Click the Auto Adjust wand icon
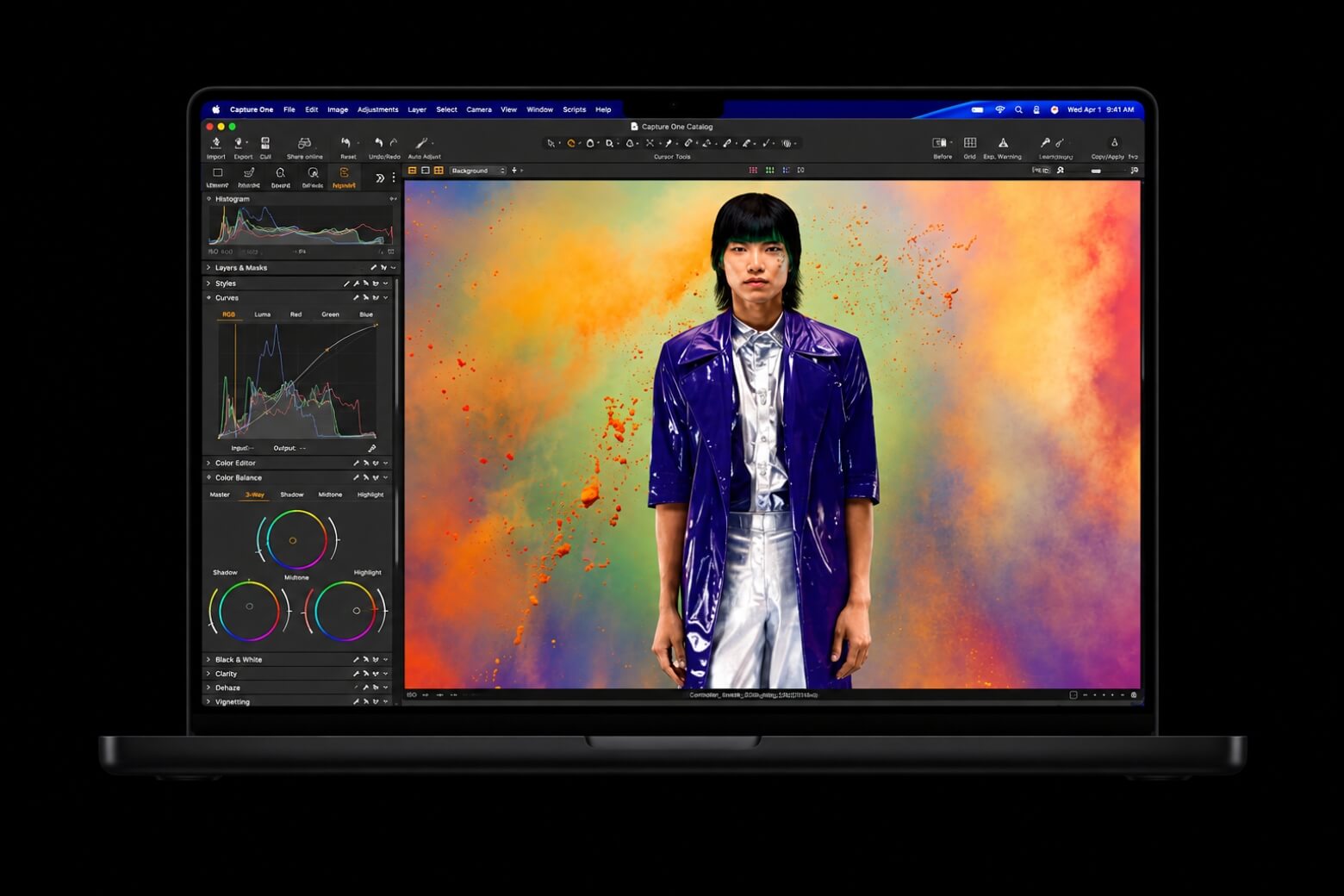The image size is (1344, 896). pos(421,143)
